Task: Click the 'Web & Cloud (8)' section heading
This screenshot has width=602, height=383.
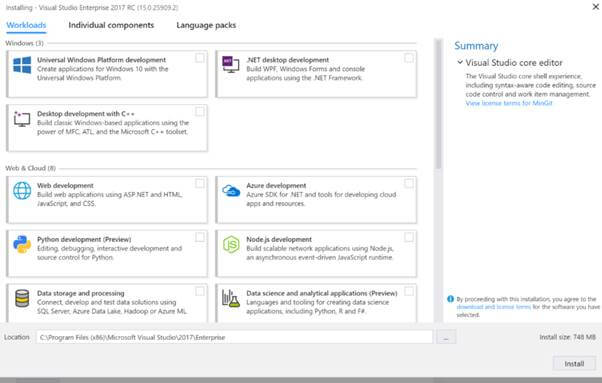Action: point(30,168)
